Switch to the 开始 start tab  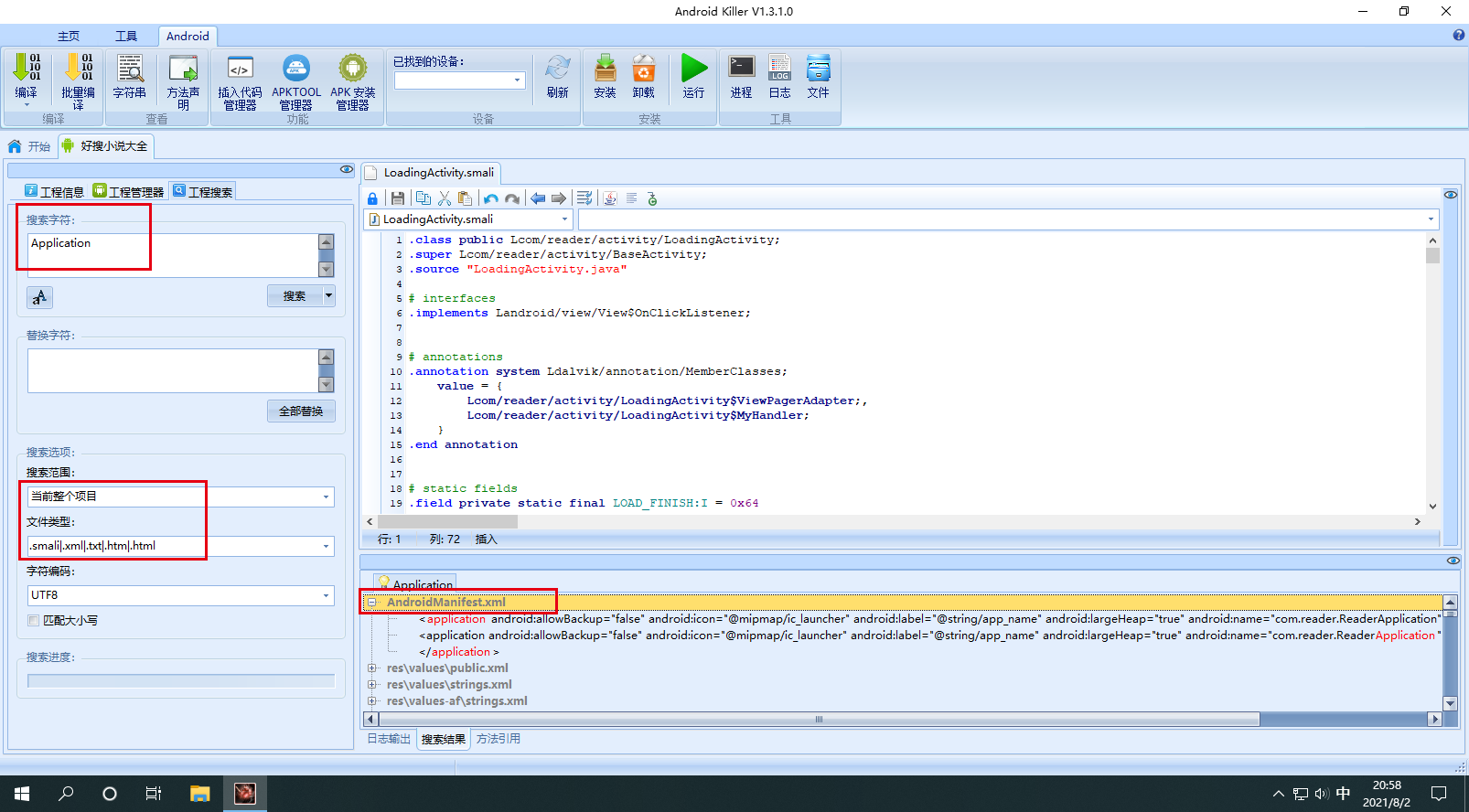click(30, 146)
